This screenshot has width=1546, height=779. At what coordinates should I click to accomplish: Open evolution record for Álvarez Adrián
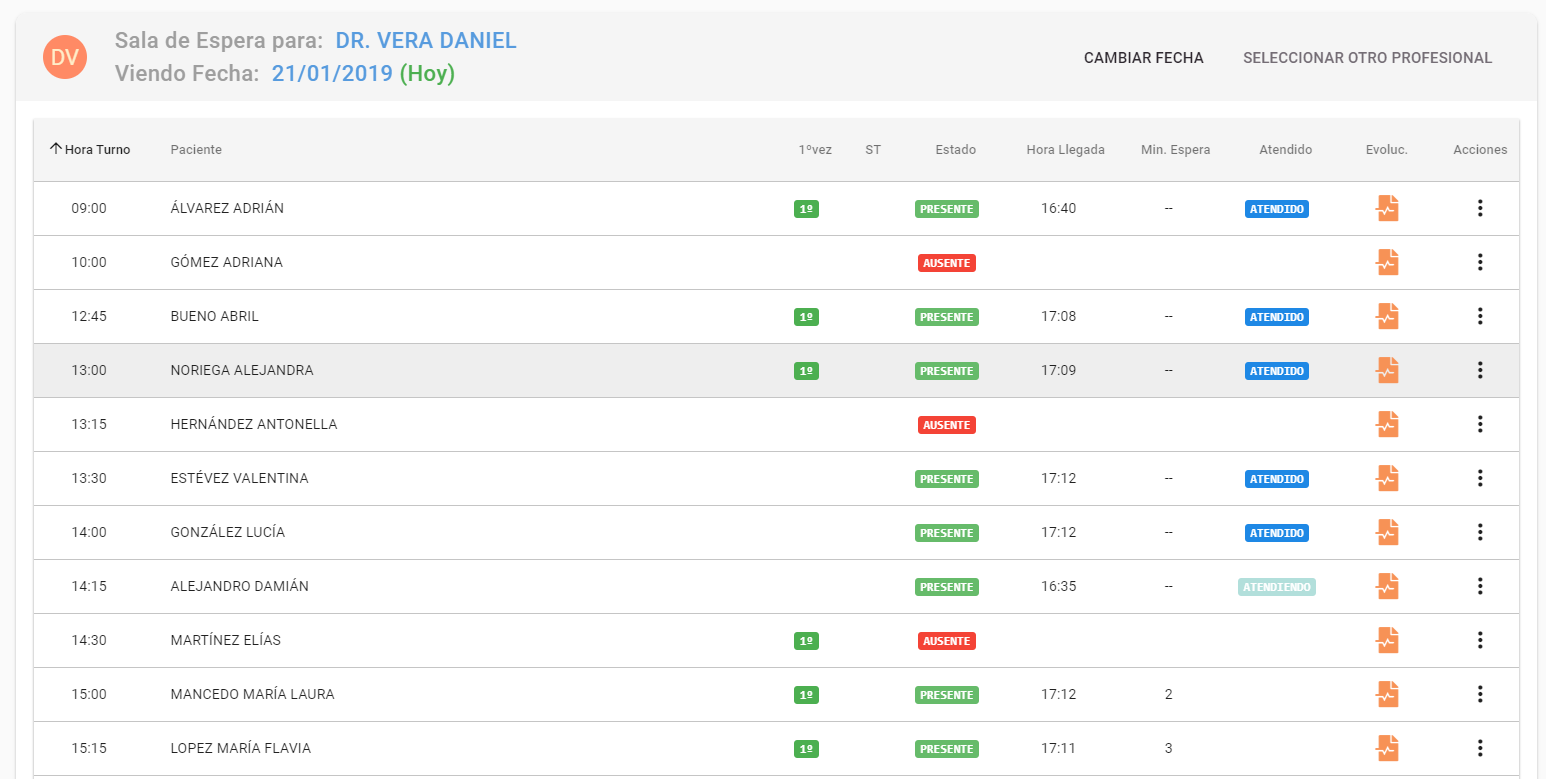click(x=1386, y=208)
